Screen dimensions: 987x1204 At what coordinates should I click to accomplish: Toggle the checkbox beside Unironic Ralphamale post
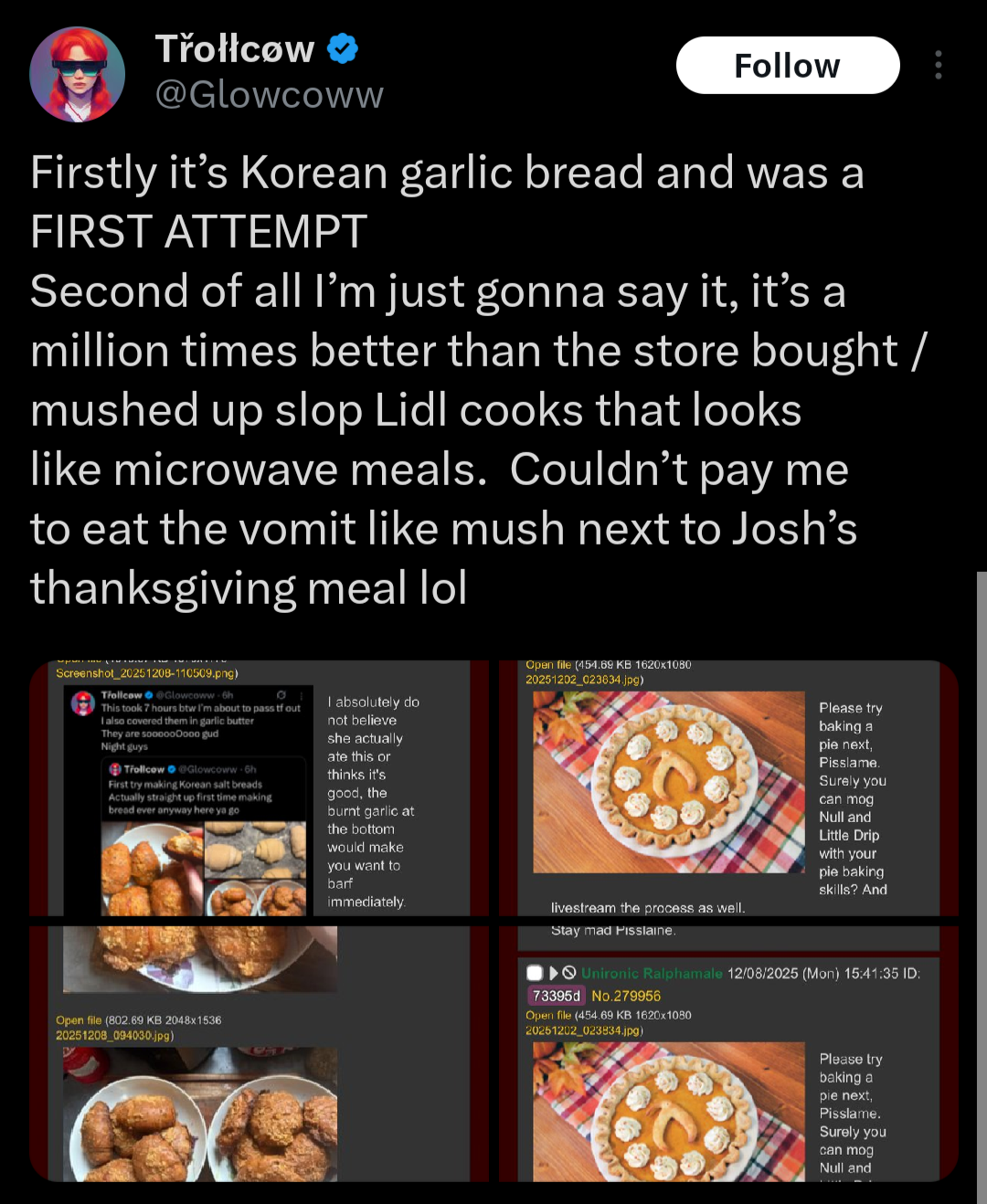pos(535,973)
